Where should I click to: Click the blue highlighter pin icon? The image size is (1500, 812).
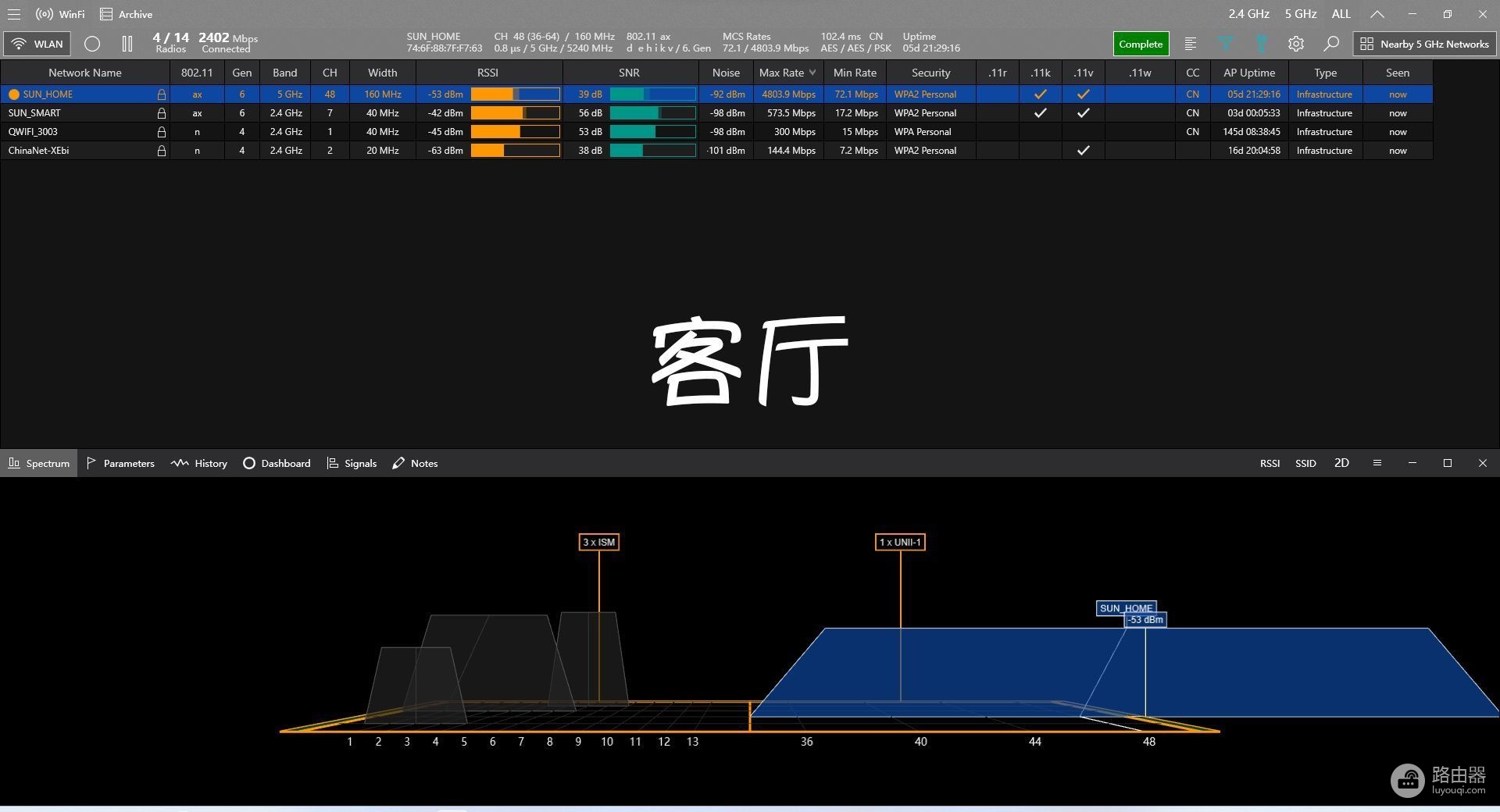[x=1261, y=44]
